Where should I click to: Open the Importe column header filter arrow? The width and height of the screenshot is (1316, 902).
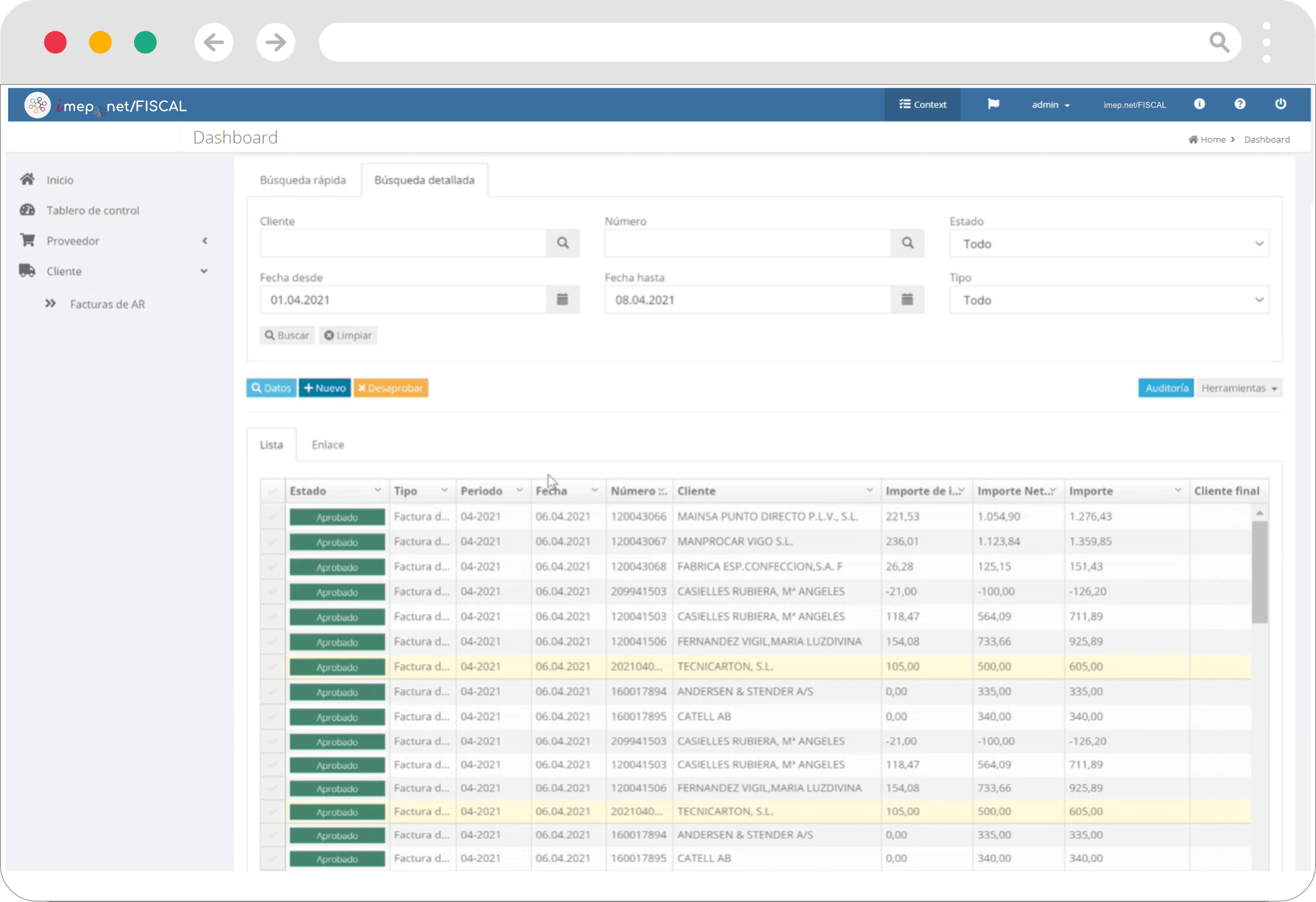[x=1178, y=490]
